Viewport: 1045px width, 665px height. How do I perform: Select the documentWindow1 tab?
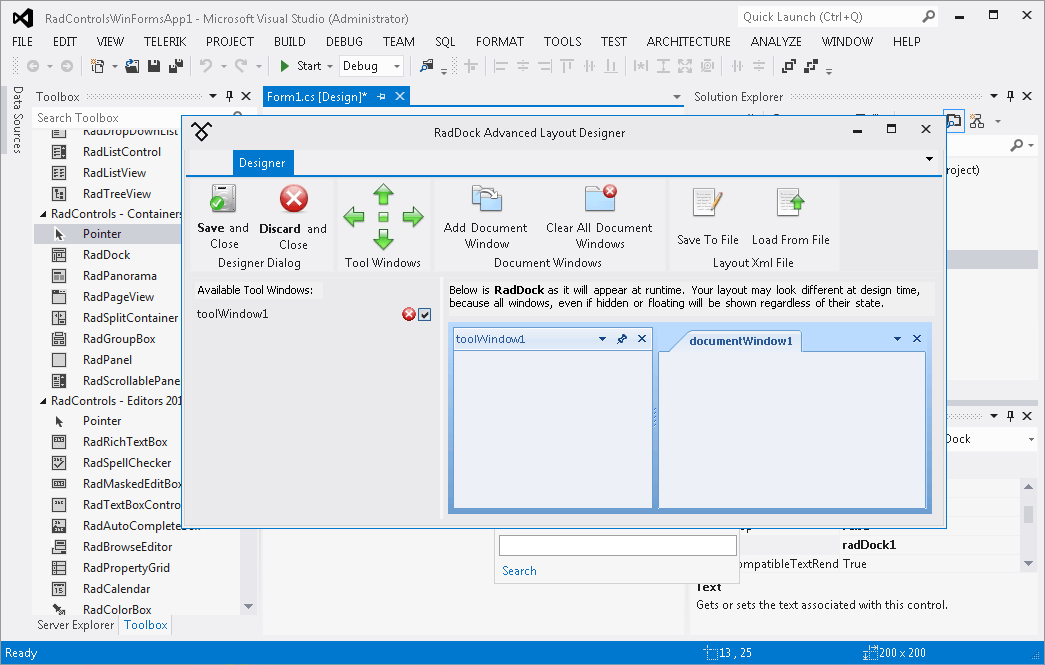click(x=740, y=340)
